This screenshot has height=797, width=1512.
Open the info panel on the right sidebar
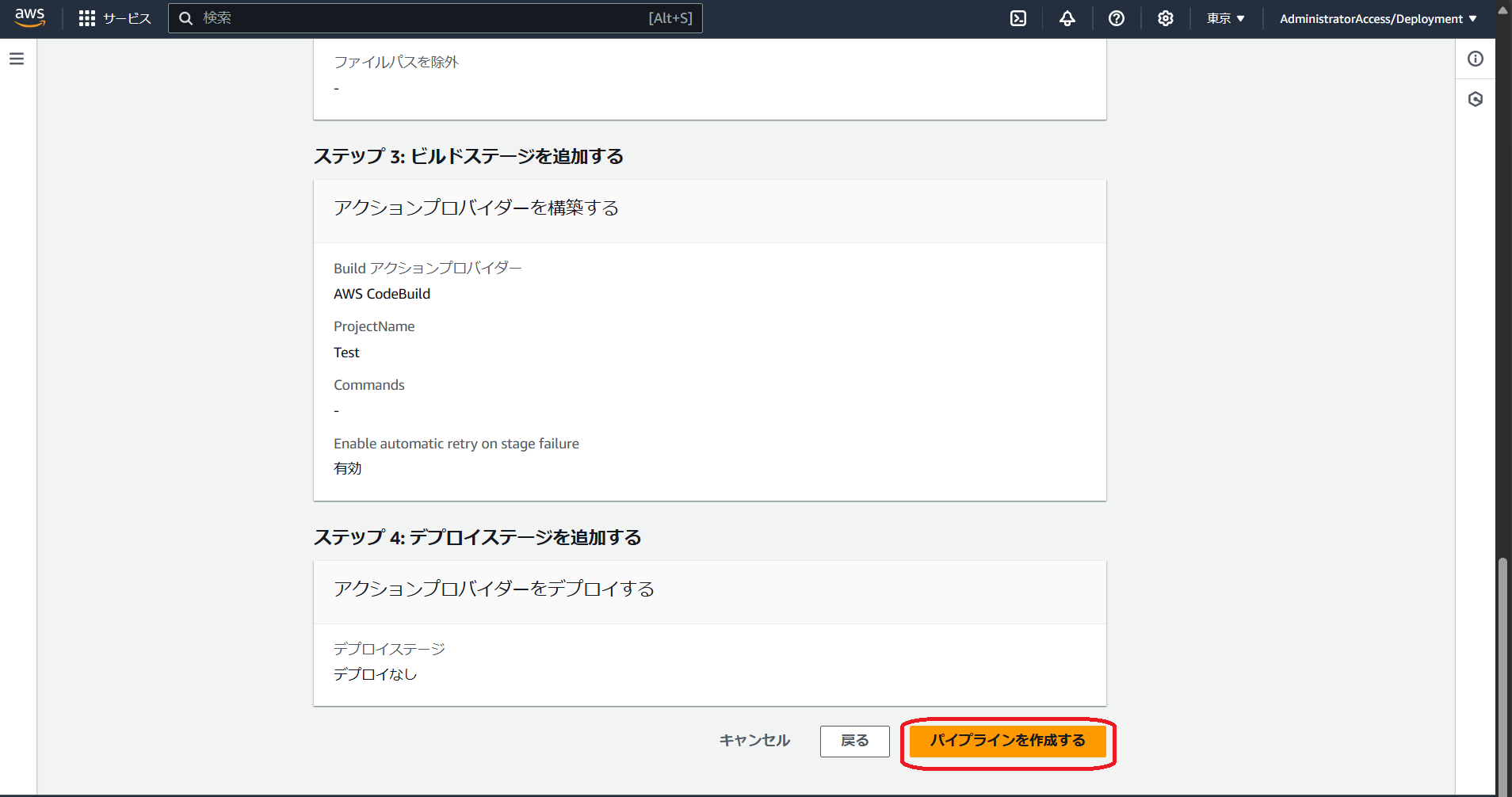pos(1476,59)
